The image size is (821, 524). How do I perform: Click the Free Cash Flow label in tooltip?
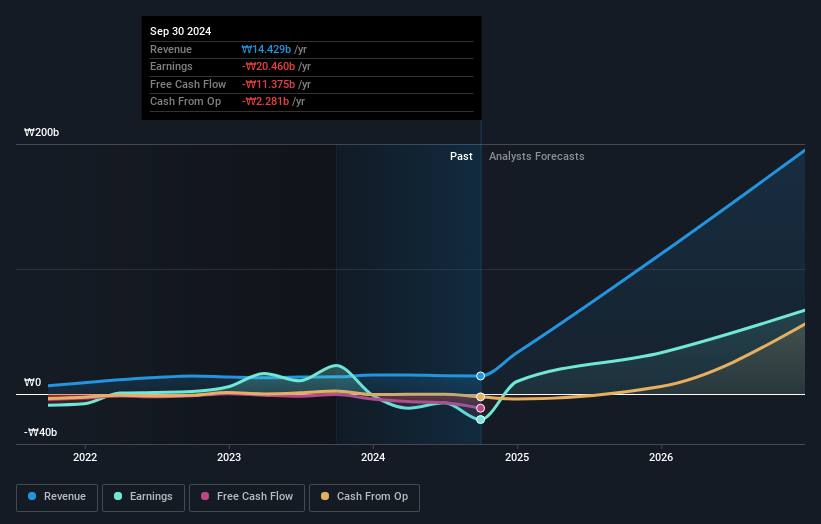(188, 84)
